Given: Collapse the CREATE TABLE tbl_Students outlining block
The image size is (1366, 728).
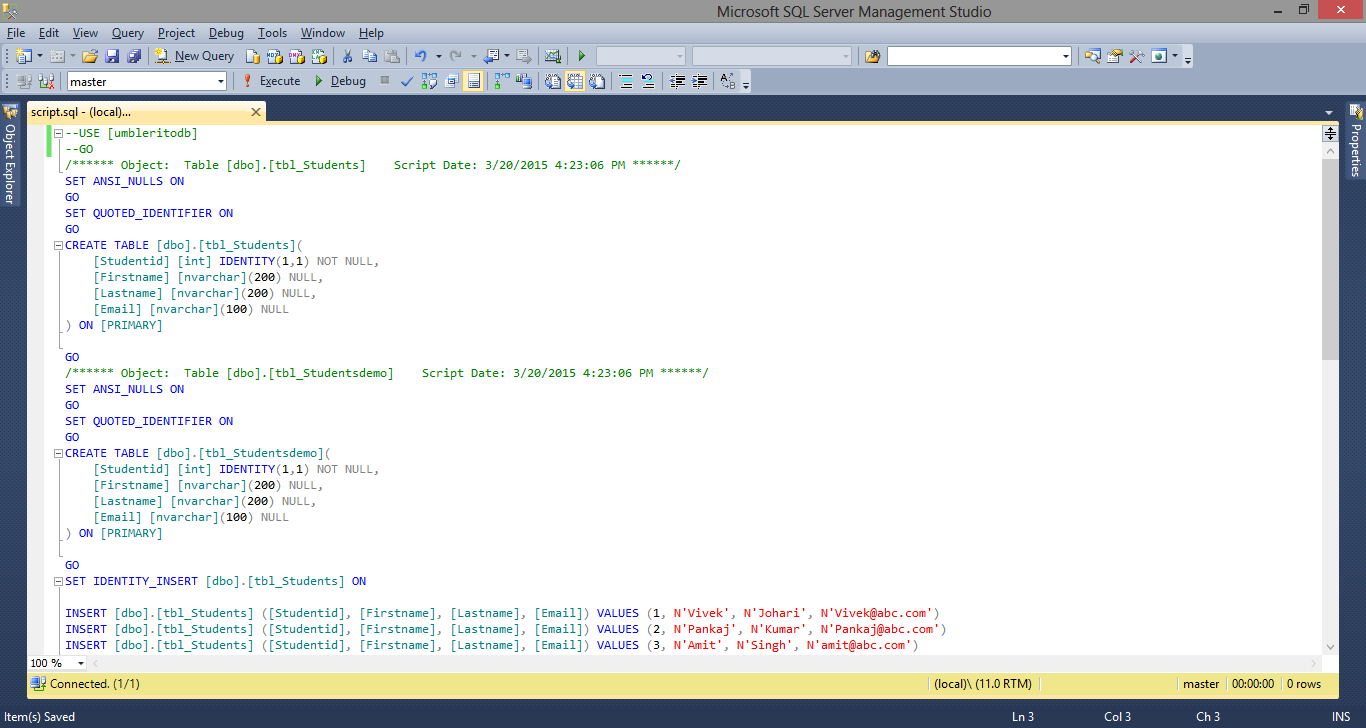Looking at the screenshot, I should (x=59, y=245).
